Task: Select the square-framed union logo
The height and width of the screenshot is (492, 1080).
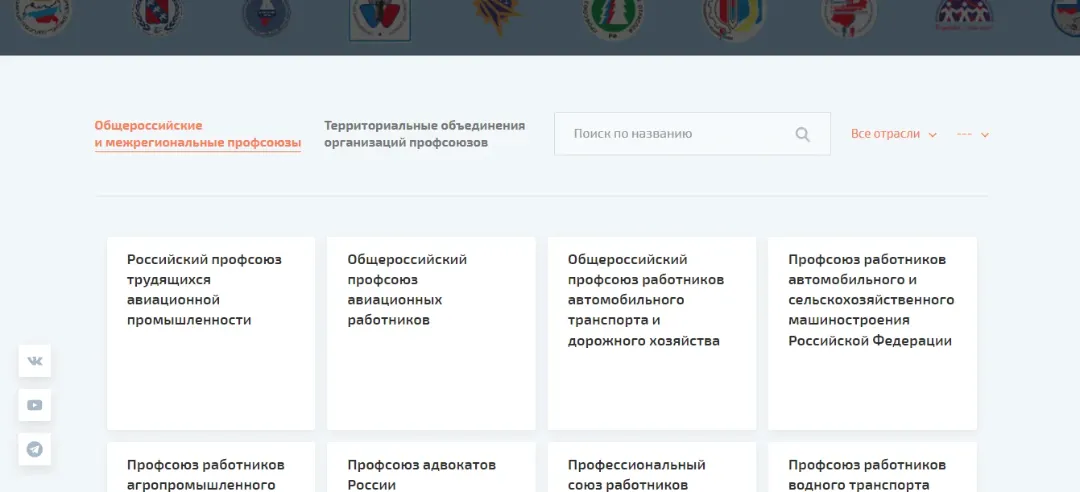Action: tap(380, 19)
